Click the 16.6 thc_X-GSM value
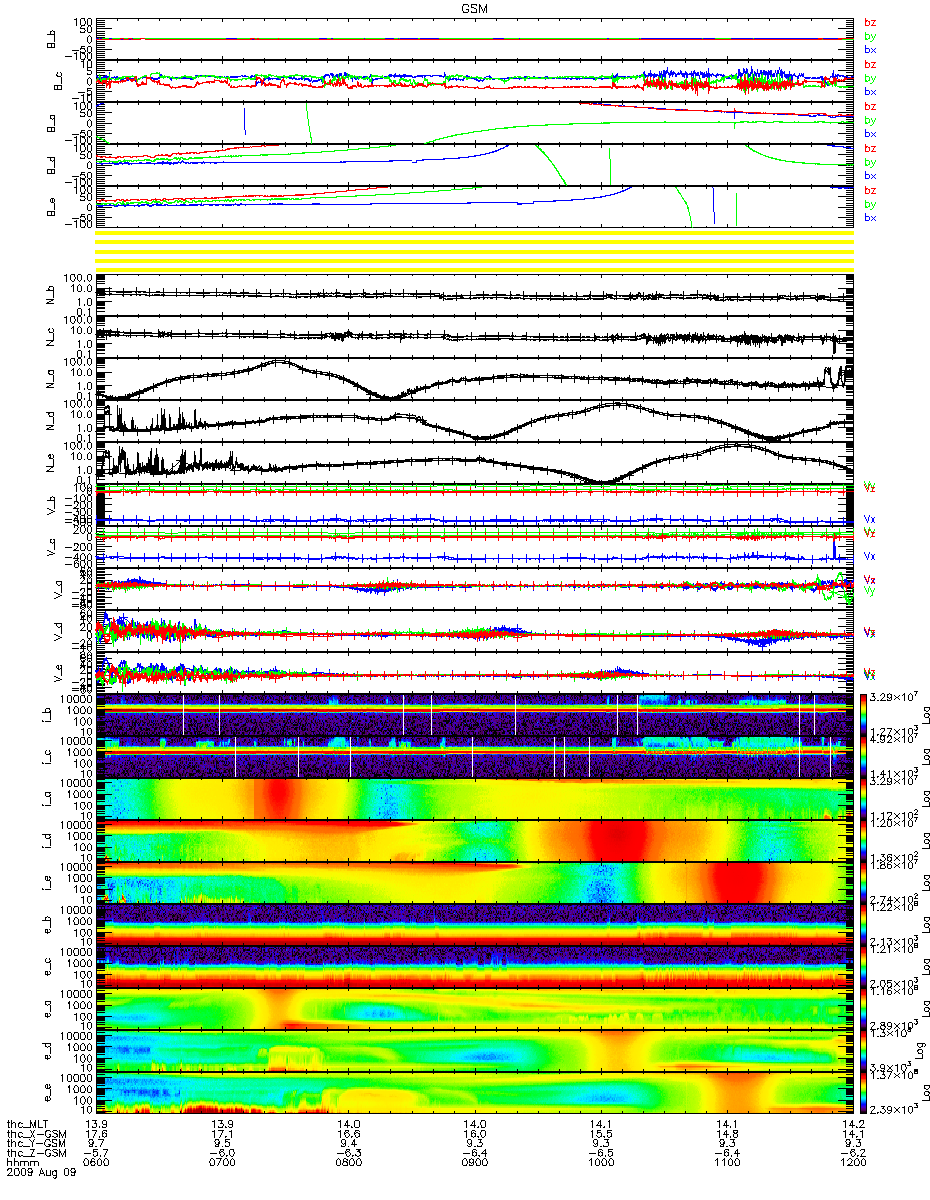Image resolution: width=930 pixels, height=1200 pixels. [348, 1134]
